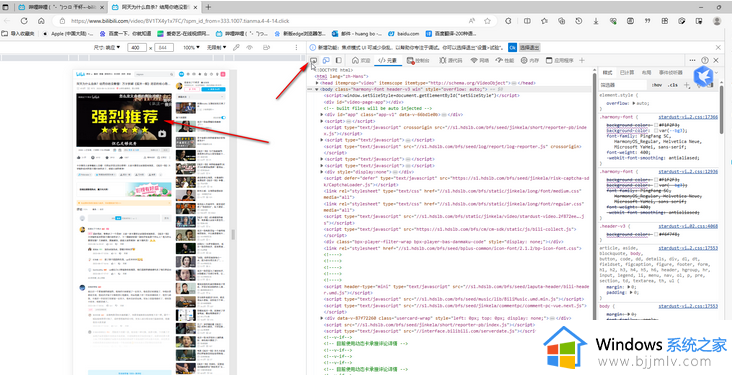
Task: Open the browser downloads icon
Action: click(596, 21)
